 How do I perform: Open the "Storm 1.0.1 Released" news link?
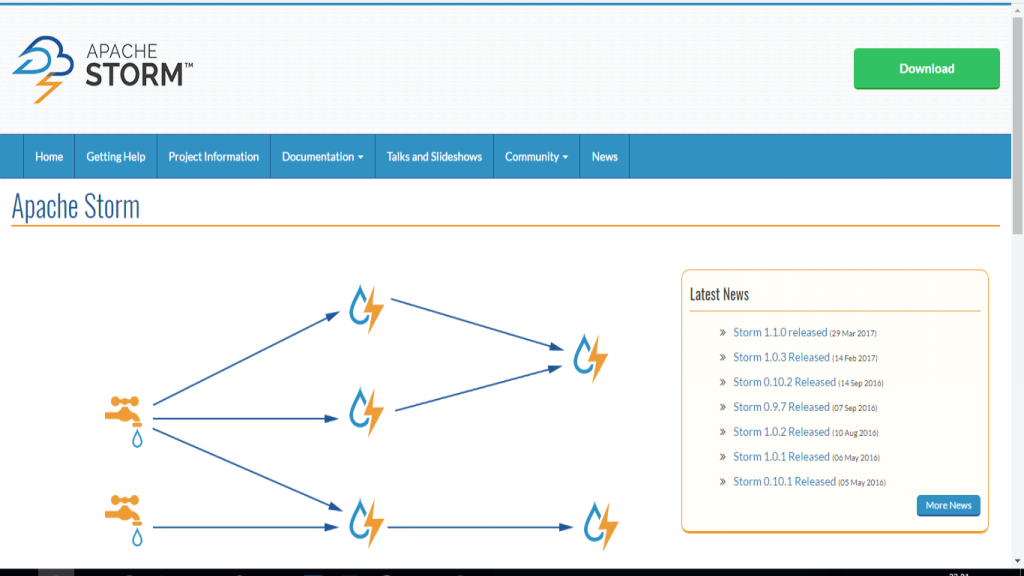coord(781,456)
